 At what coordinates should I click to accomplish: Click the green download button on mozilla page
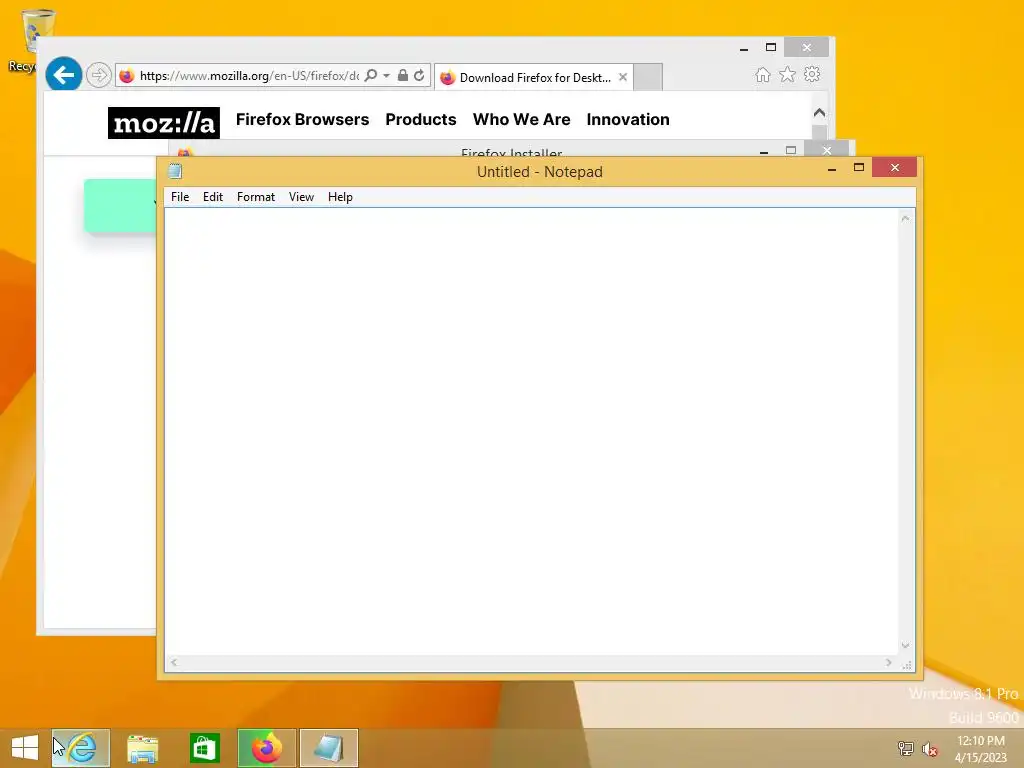120,206
